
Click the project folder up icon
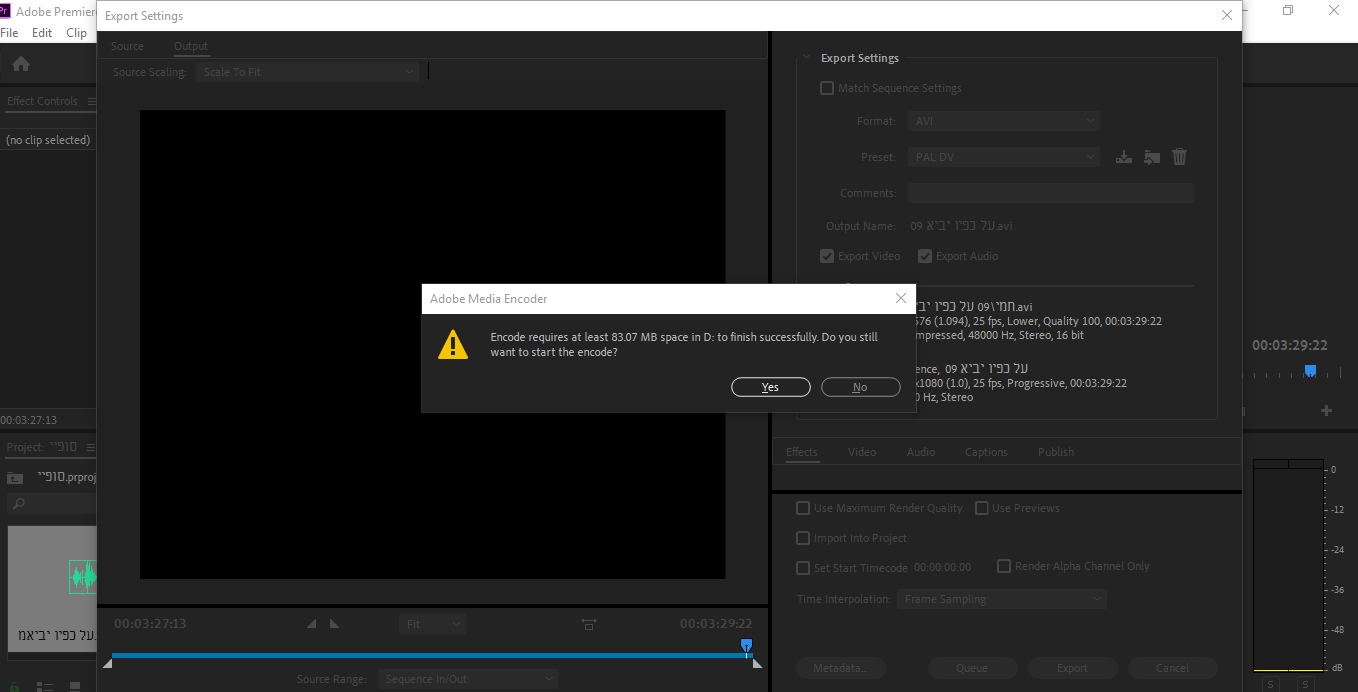(15, 478)
